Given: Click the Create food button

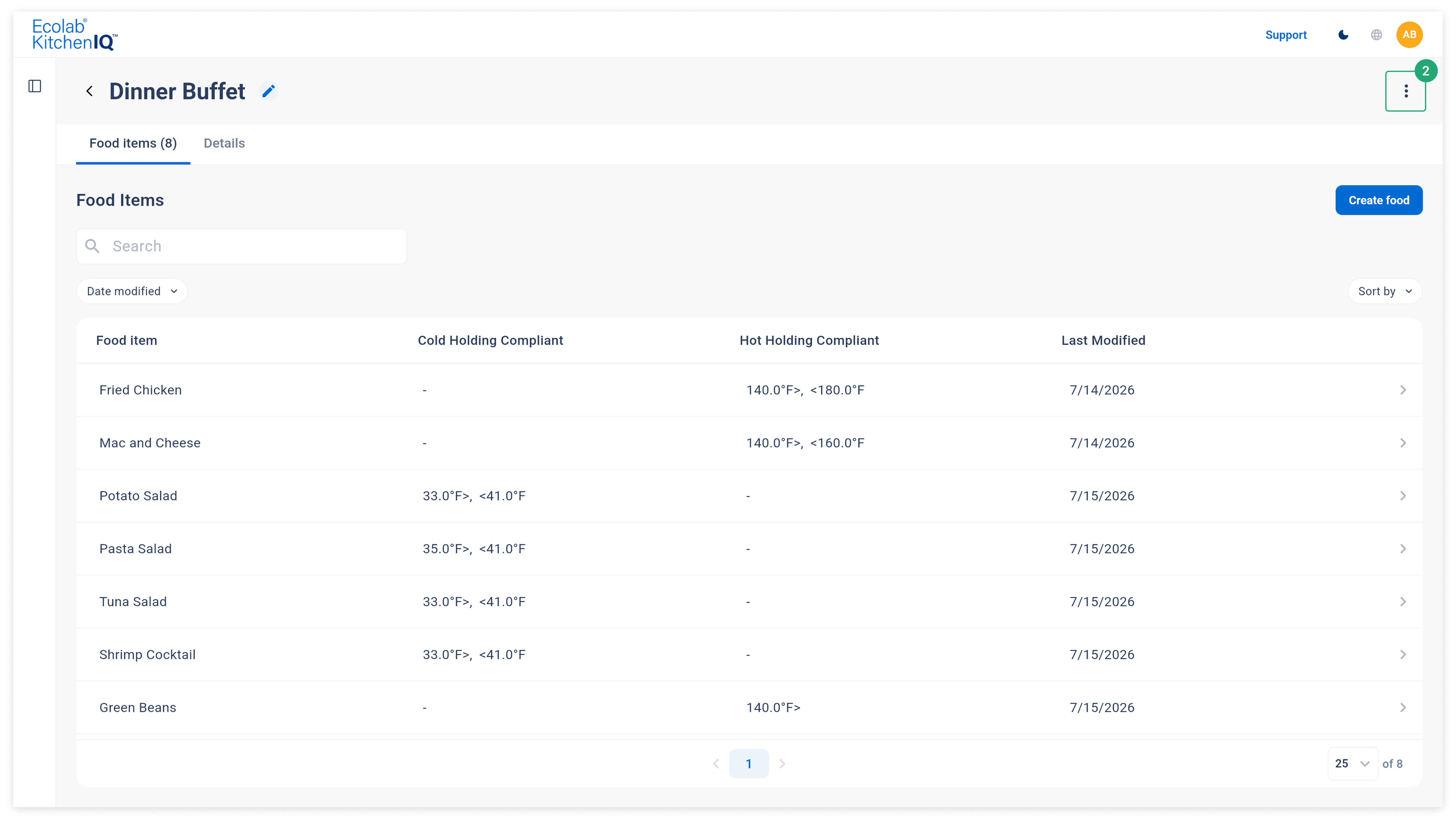Looking at the screenshot, I should pyautogui.click(x=1379, y=200).
